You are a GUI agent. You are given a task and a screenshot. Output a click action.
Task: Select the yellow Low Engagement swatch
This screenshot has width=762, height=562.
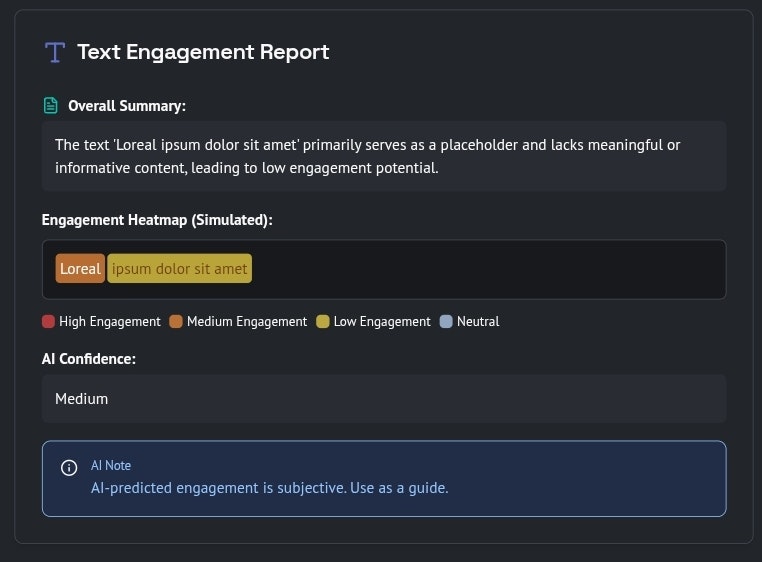point(323,322)
